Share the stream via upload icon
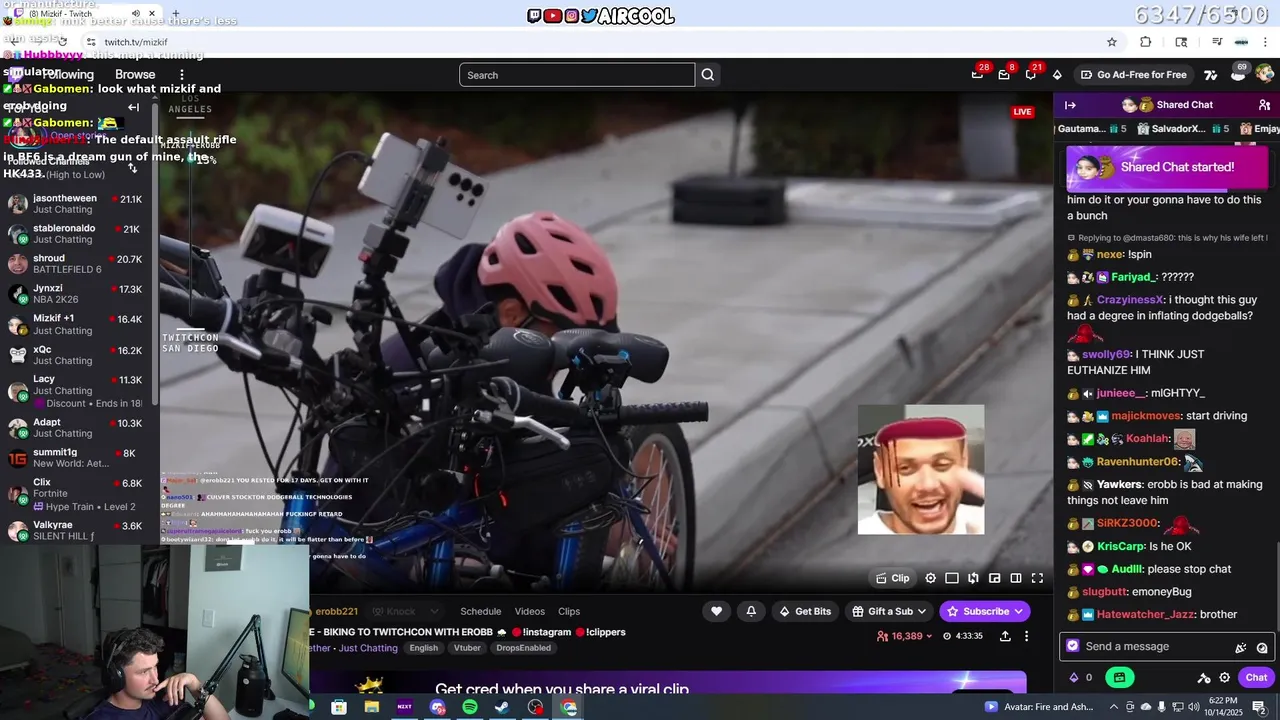This screenshot has height=720, width=1280. pyautogui.click(x=1005, y=636)
